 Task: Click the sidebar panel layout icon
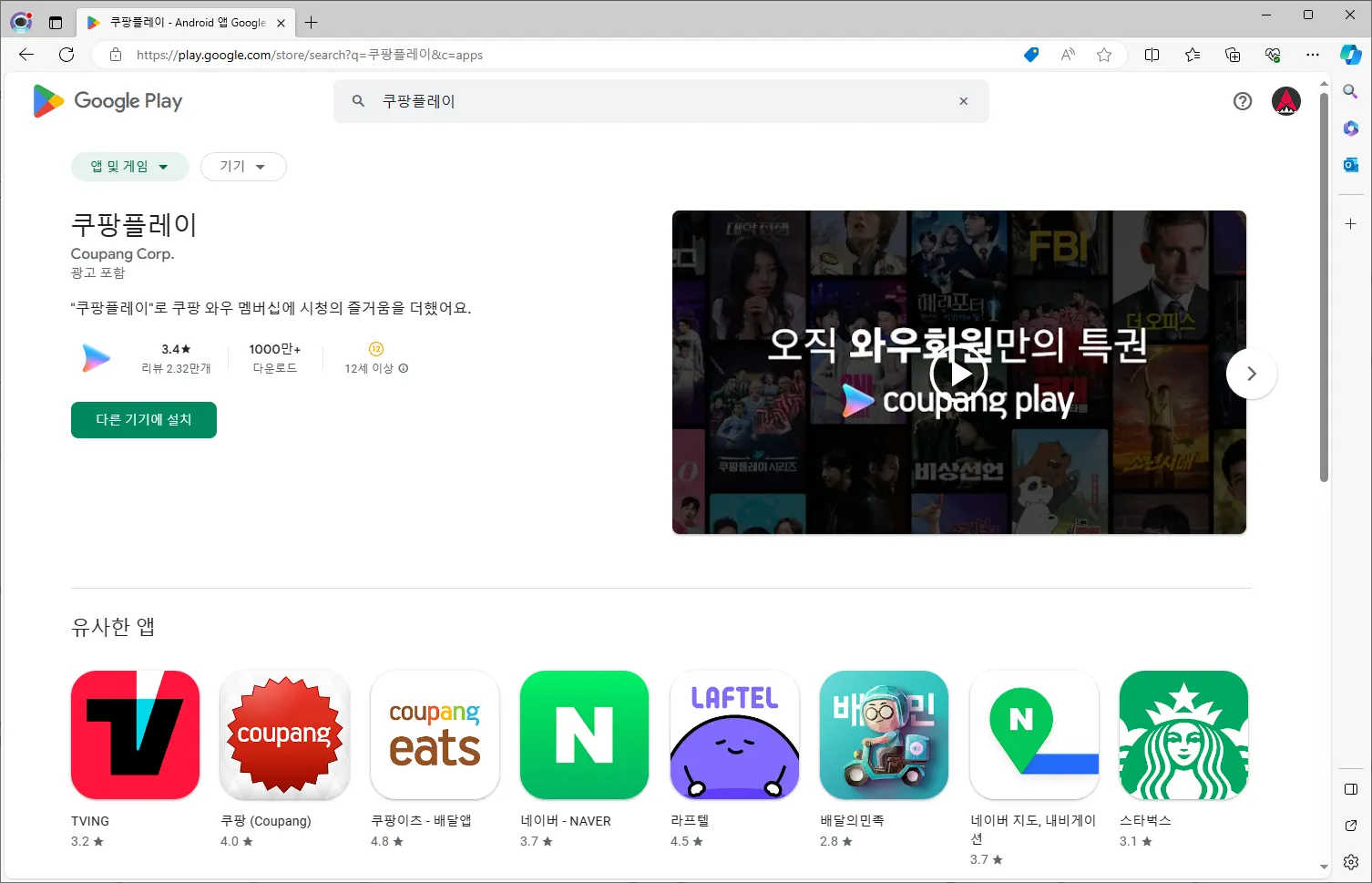(x=1351, y=789)
